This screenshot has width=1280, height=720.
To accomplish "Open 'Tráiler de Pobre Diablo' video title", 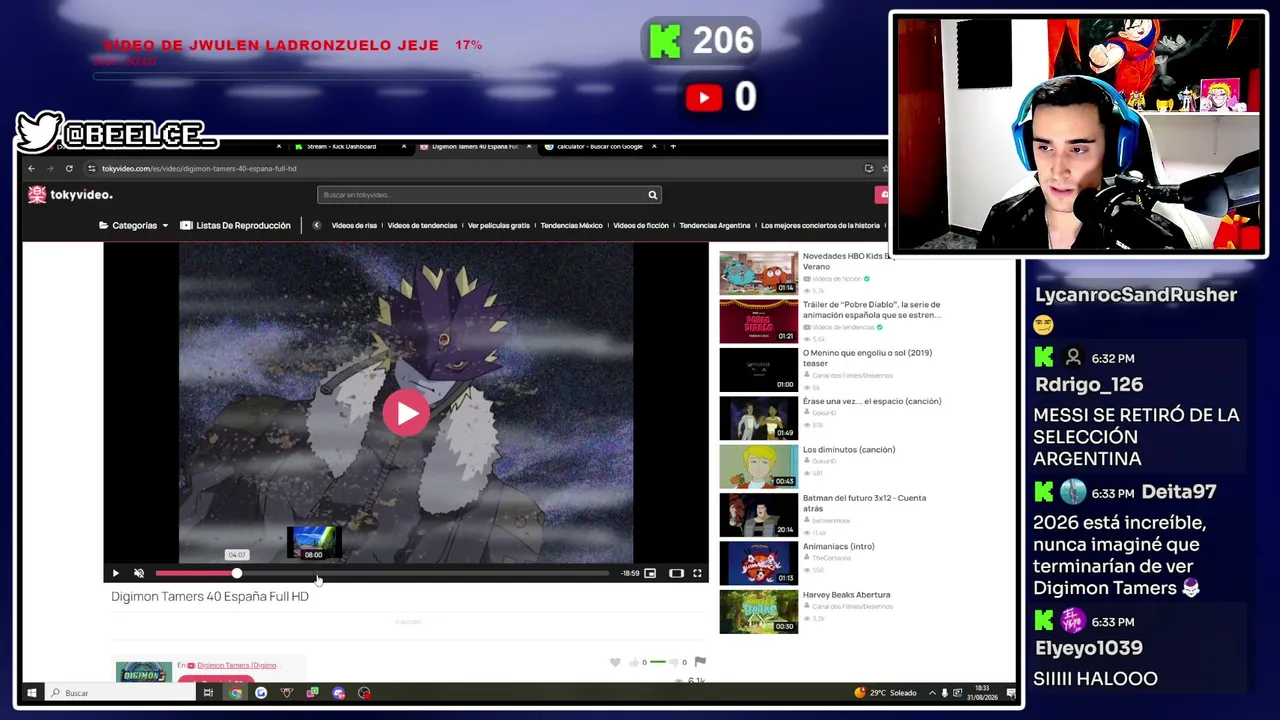I will pos(871,310).
